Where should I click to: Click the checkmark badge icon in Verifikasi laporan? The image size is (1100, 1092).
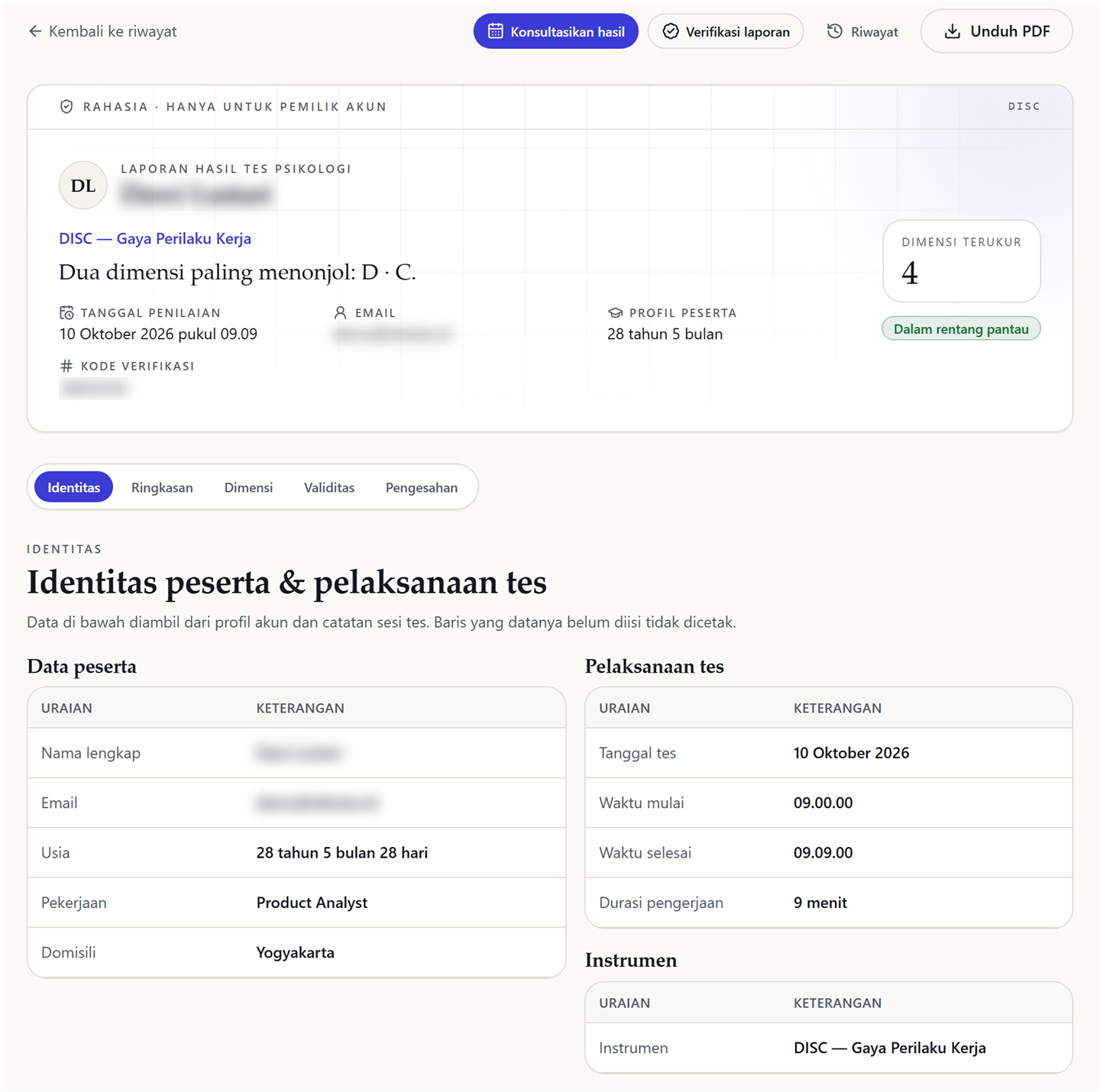pos(671,31)
